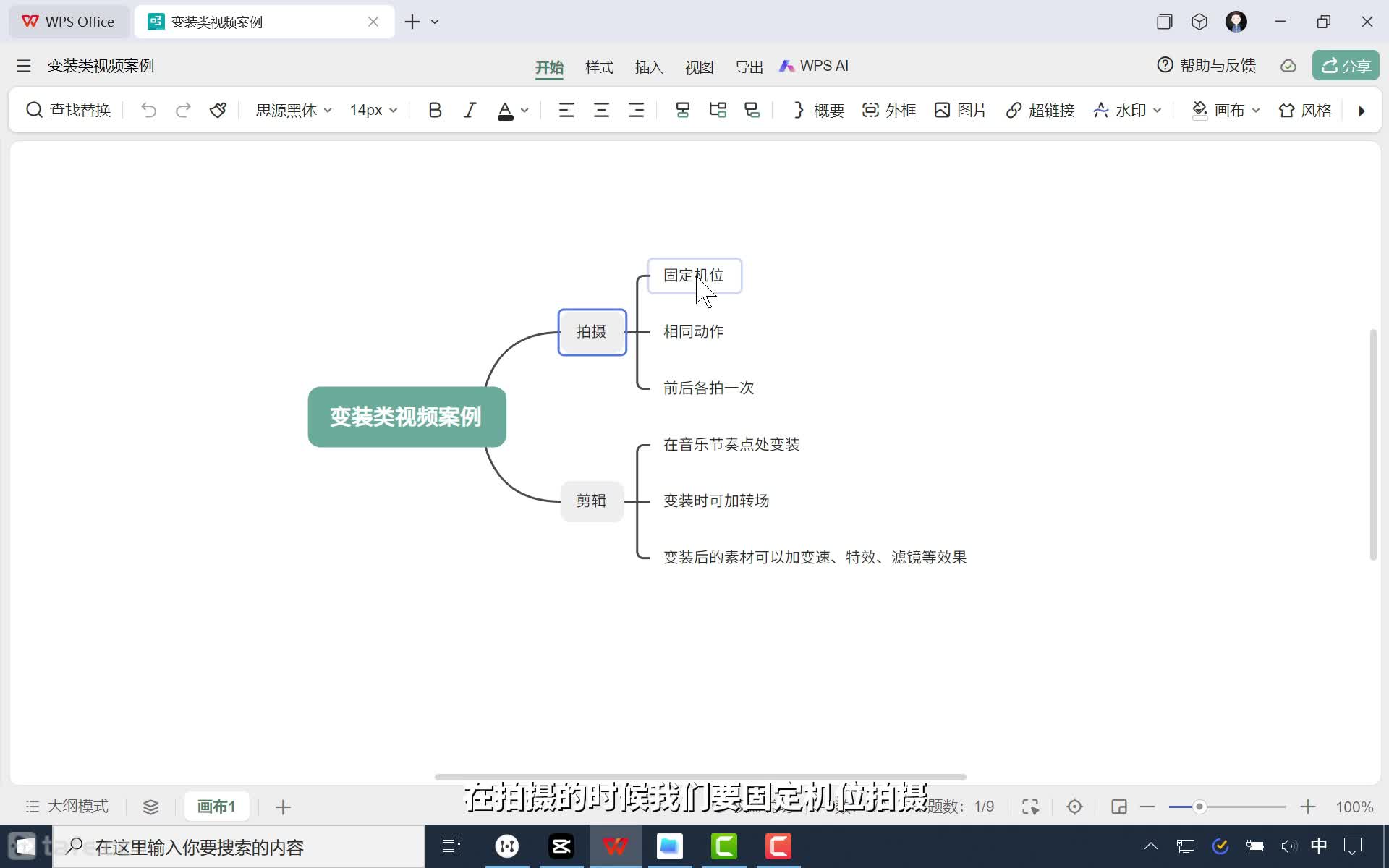Align text center
The height and width of the screenshot is (868, 1389).
601,110
